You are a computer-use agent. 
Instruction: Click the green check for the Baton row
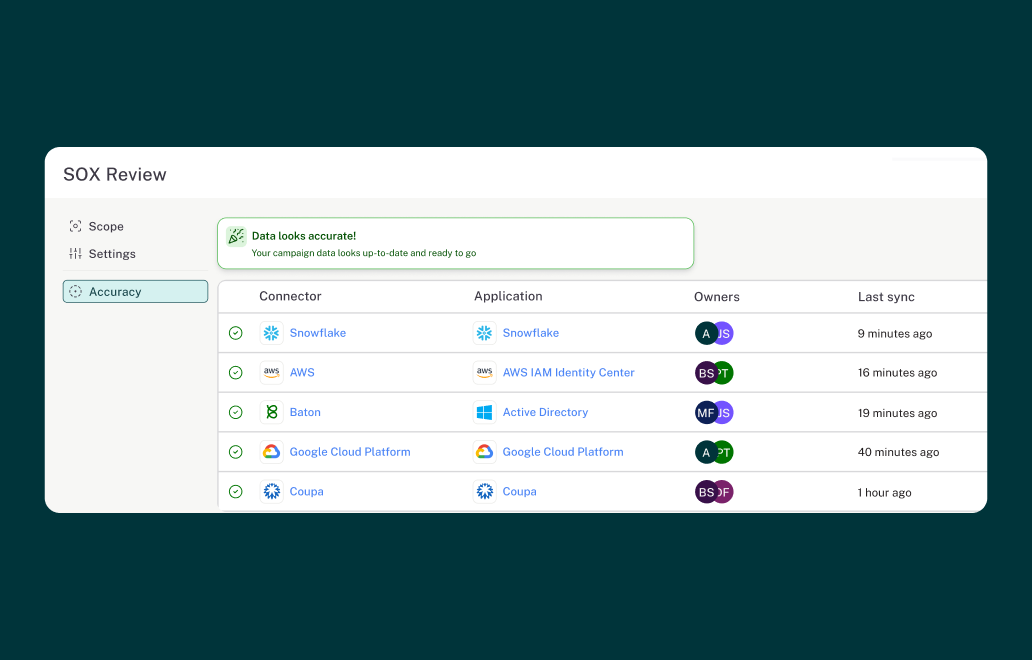coord(236,413)
